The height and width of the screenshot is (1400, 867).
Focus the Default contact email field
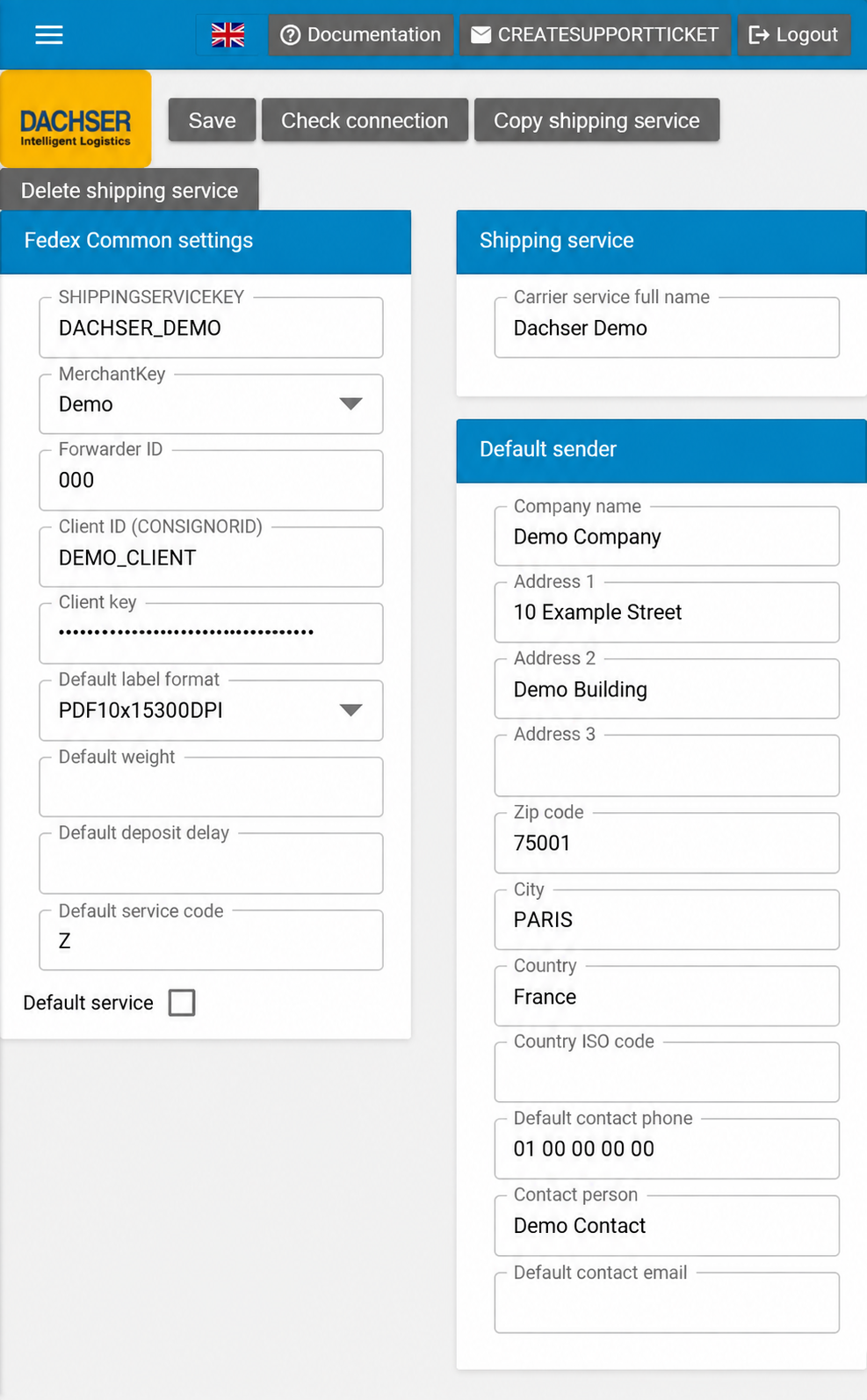(667, 1302)
